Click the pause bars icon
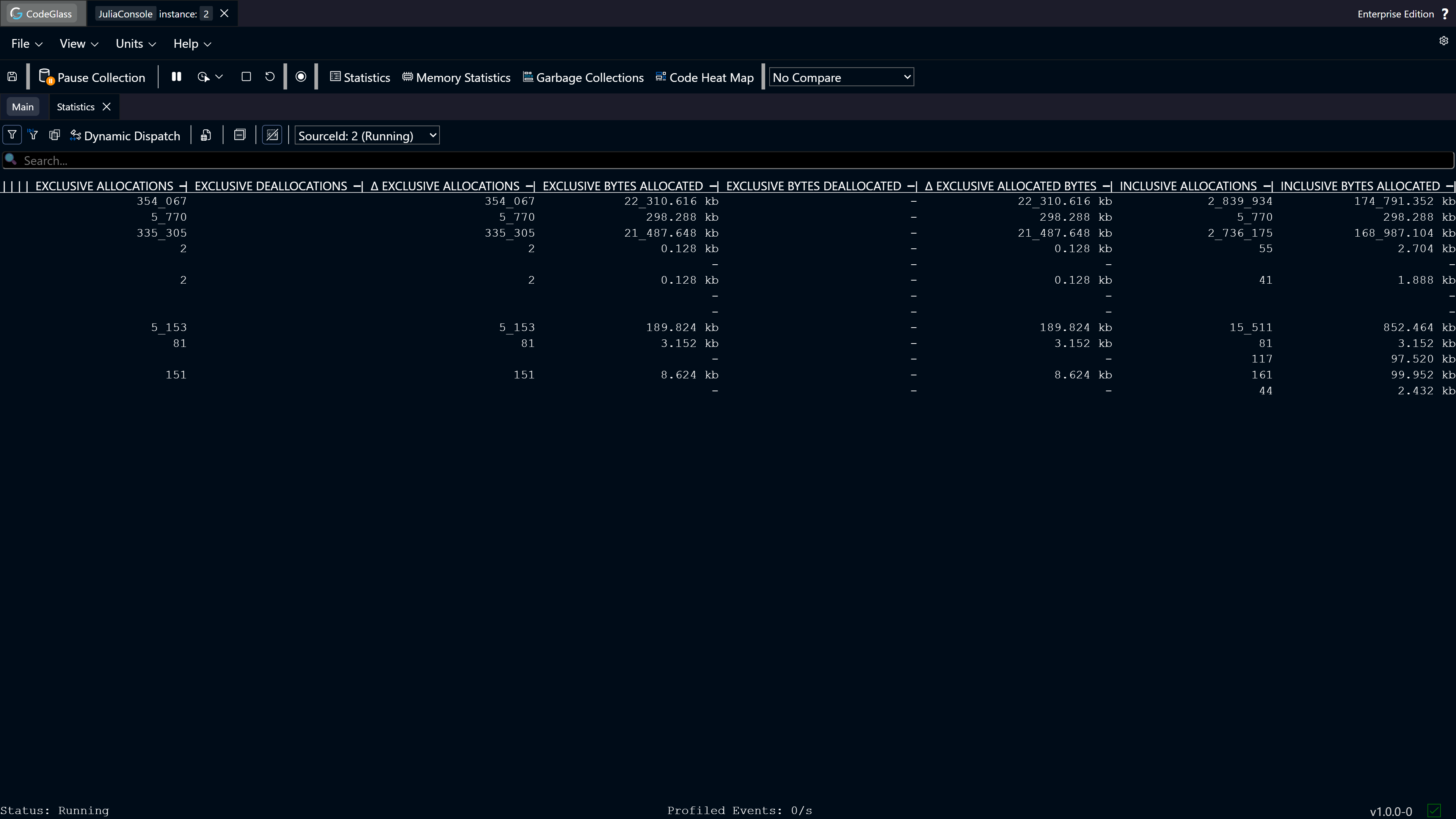1456x819 pixels. 176,77
